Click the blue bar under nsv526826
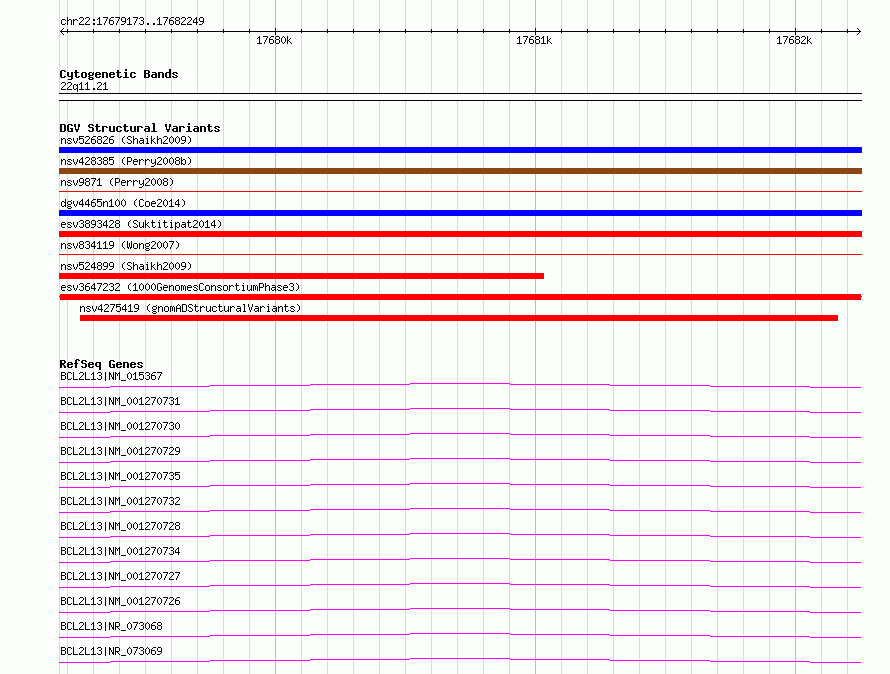This screenshot has height=674, width=890. pyautogui.click(x=460, y=150)
